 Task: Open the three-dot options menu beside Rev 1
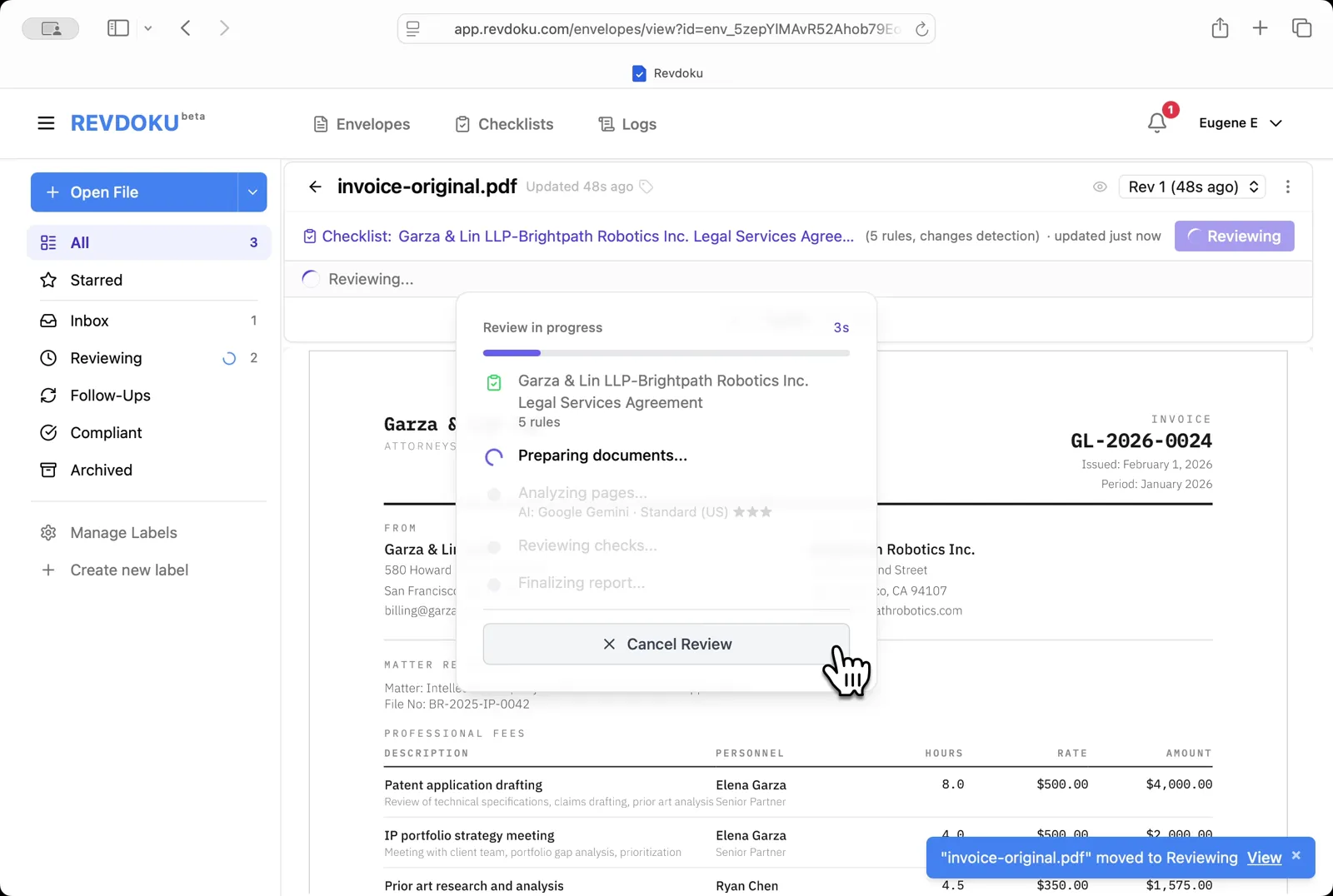coord(1287,187)
